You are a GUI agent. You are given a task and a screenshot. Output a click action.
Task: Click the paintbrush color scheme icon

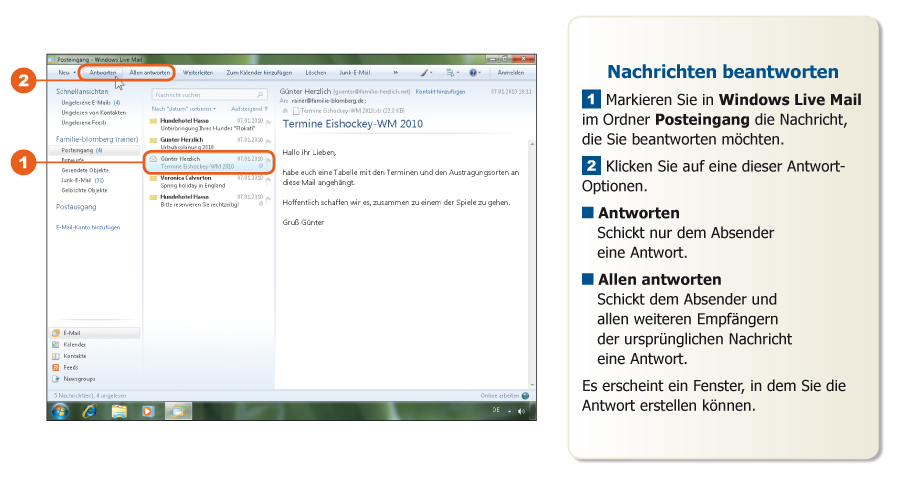pyautogui.click(x=424, y=73)
